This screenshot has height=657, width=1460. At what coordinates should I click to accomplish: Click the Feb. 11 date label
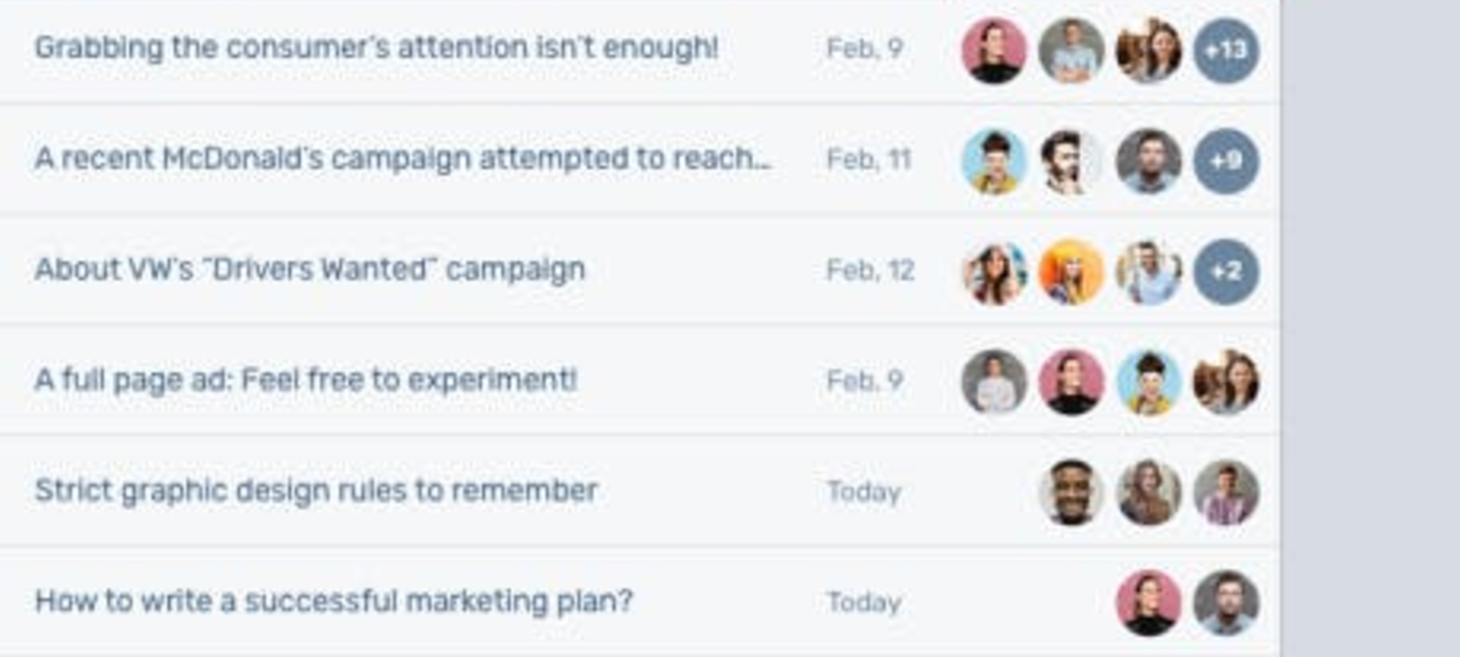click(x=868, y=160)
